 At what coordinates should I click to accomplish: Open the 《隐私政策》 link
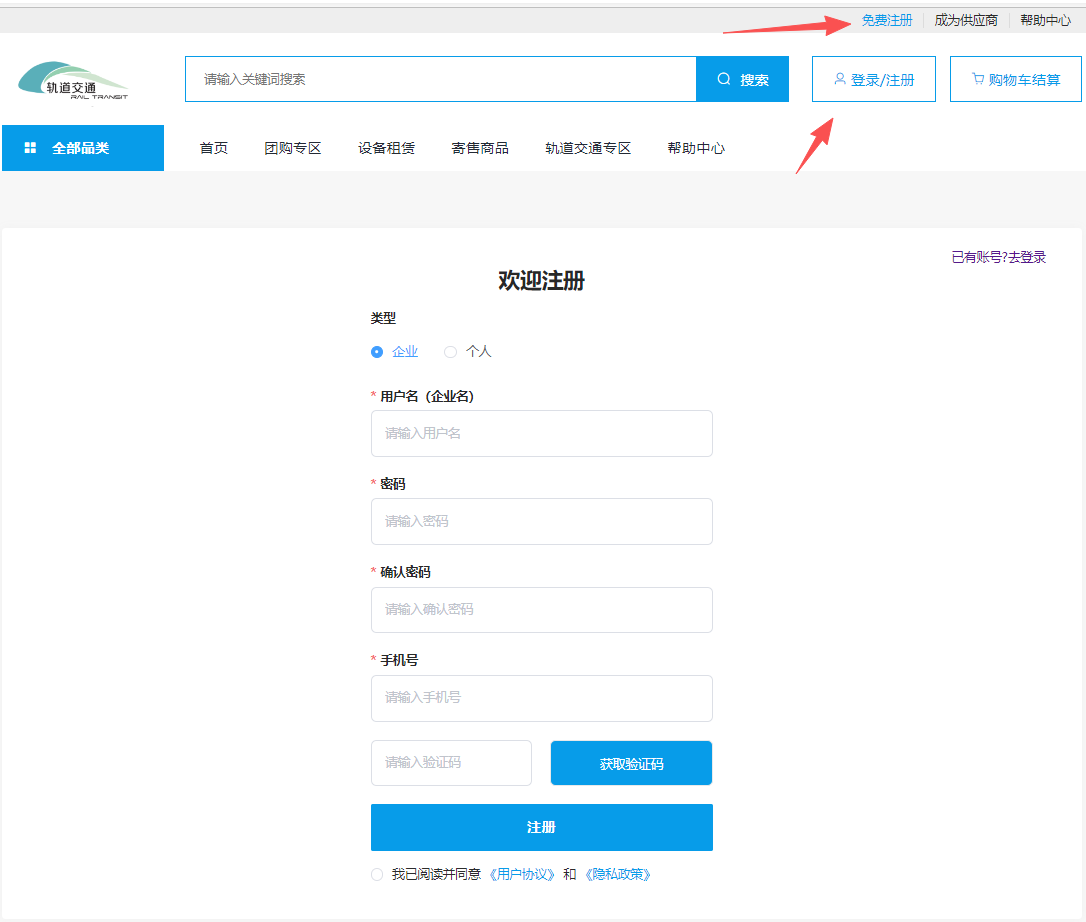[617, 875]
